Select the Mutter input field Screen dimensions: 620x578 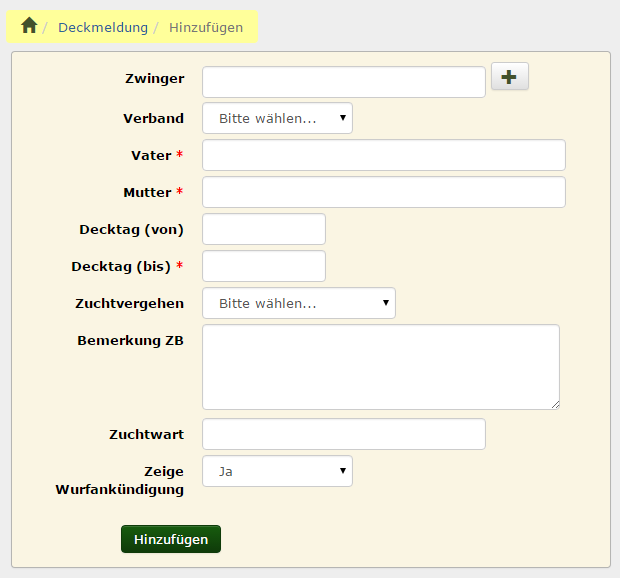point(383,192)
